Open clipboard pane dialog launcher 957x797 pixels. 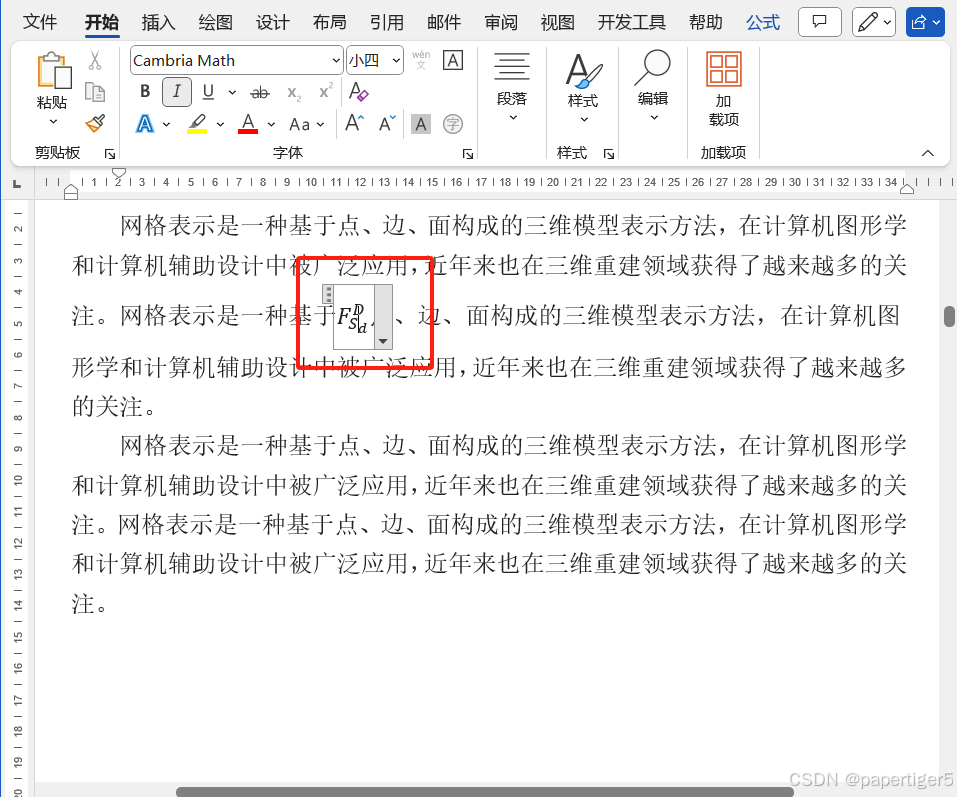110,154
